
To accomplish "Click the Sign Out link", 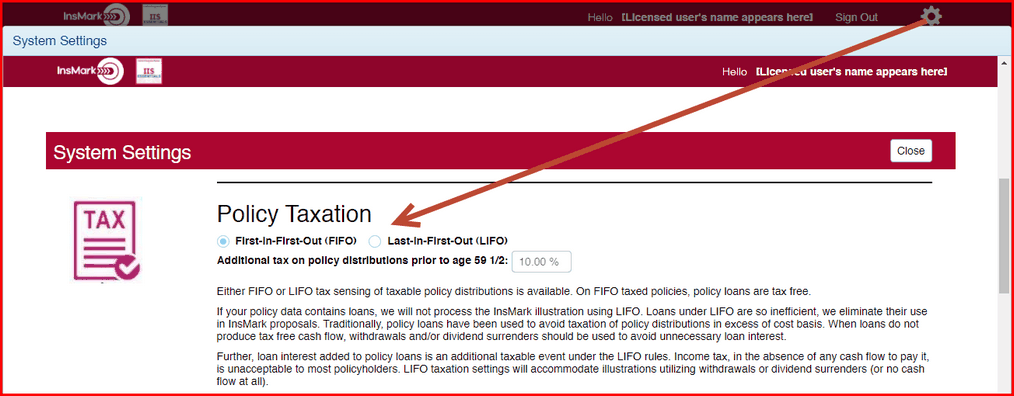I will tap(856, 17).
